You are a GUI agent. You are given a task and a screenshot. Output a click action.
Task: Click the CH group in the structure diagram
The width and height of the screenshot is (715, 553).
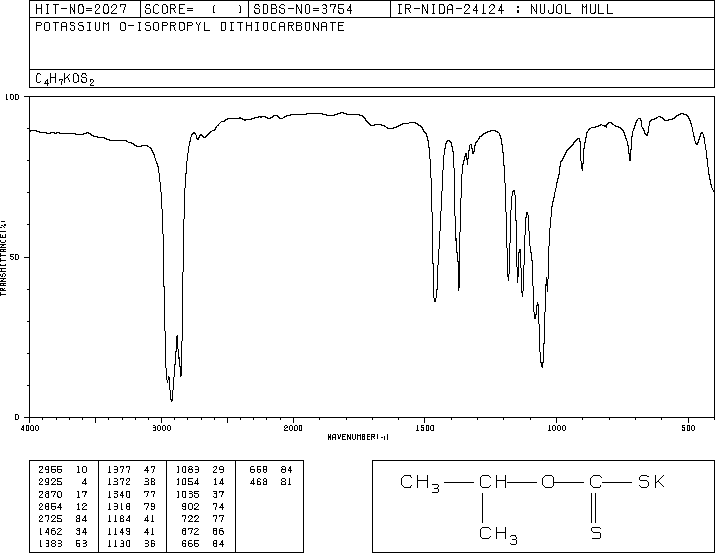coord(493,481)
